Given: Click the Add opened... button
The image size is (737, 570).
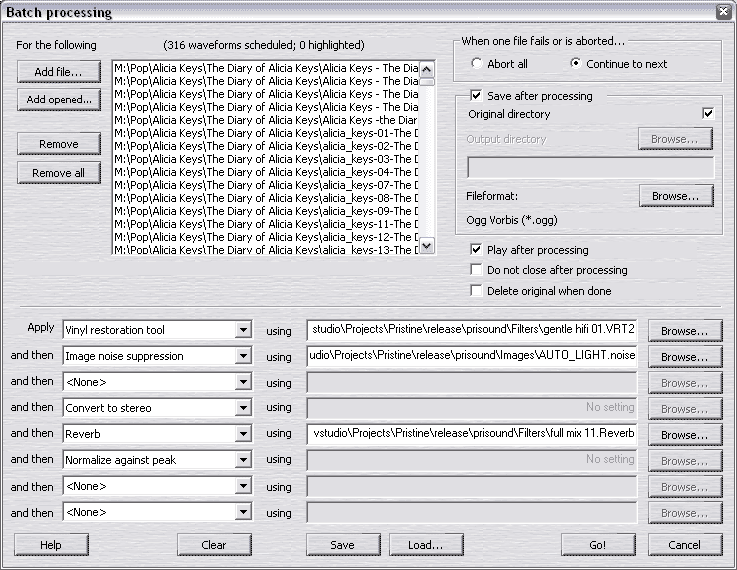Looking at the screenshot, I should (x=59, y=100).
